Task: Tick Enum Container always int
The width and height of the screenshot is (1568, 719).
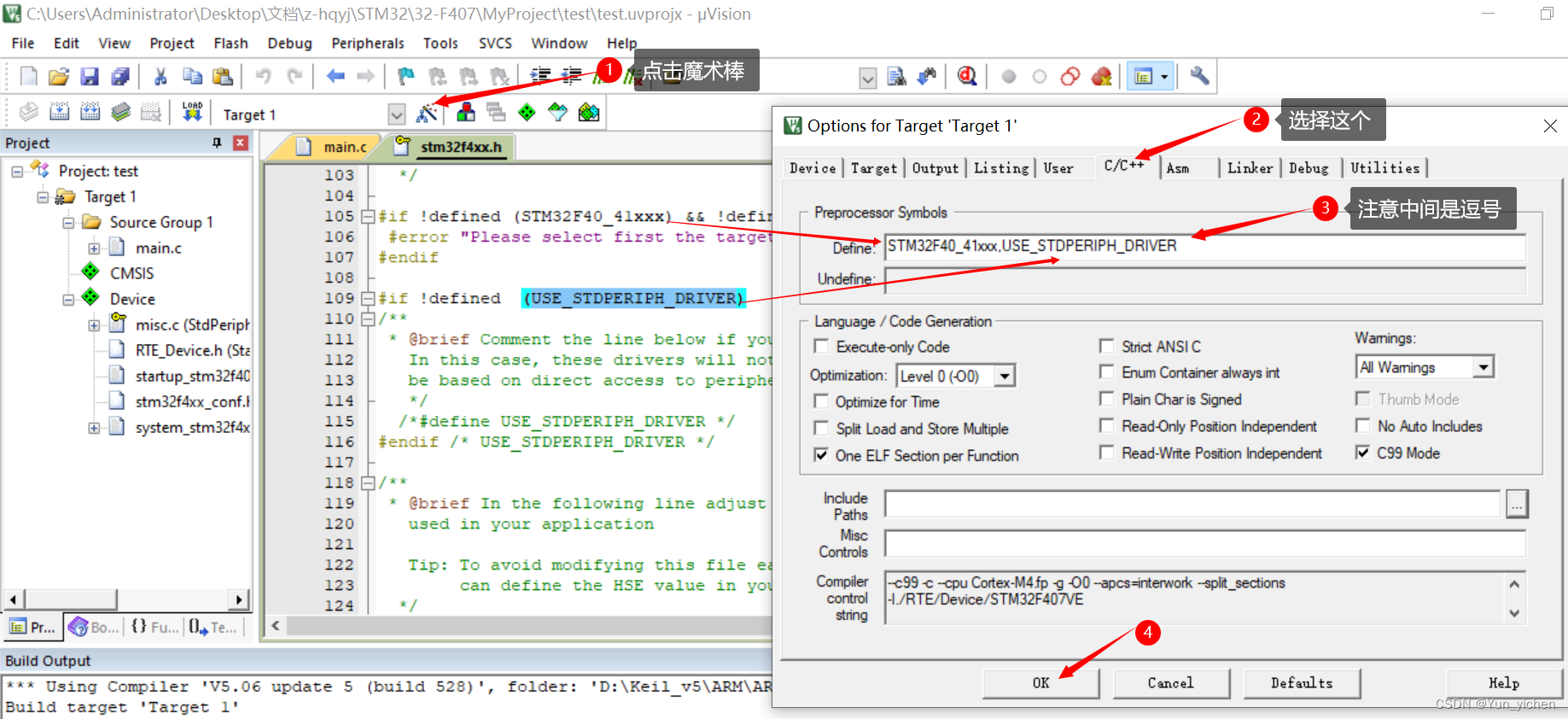Action: tap(1107, 372)
